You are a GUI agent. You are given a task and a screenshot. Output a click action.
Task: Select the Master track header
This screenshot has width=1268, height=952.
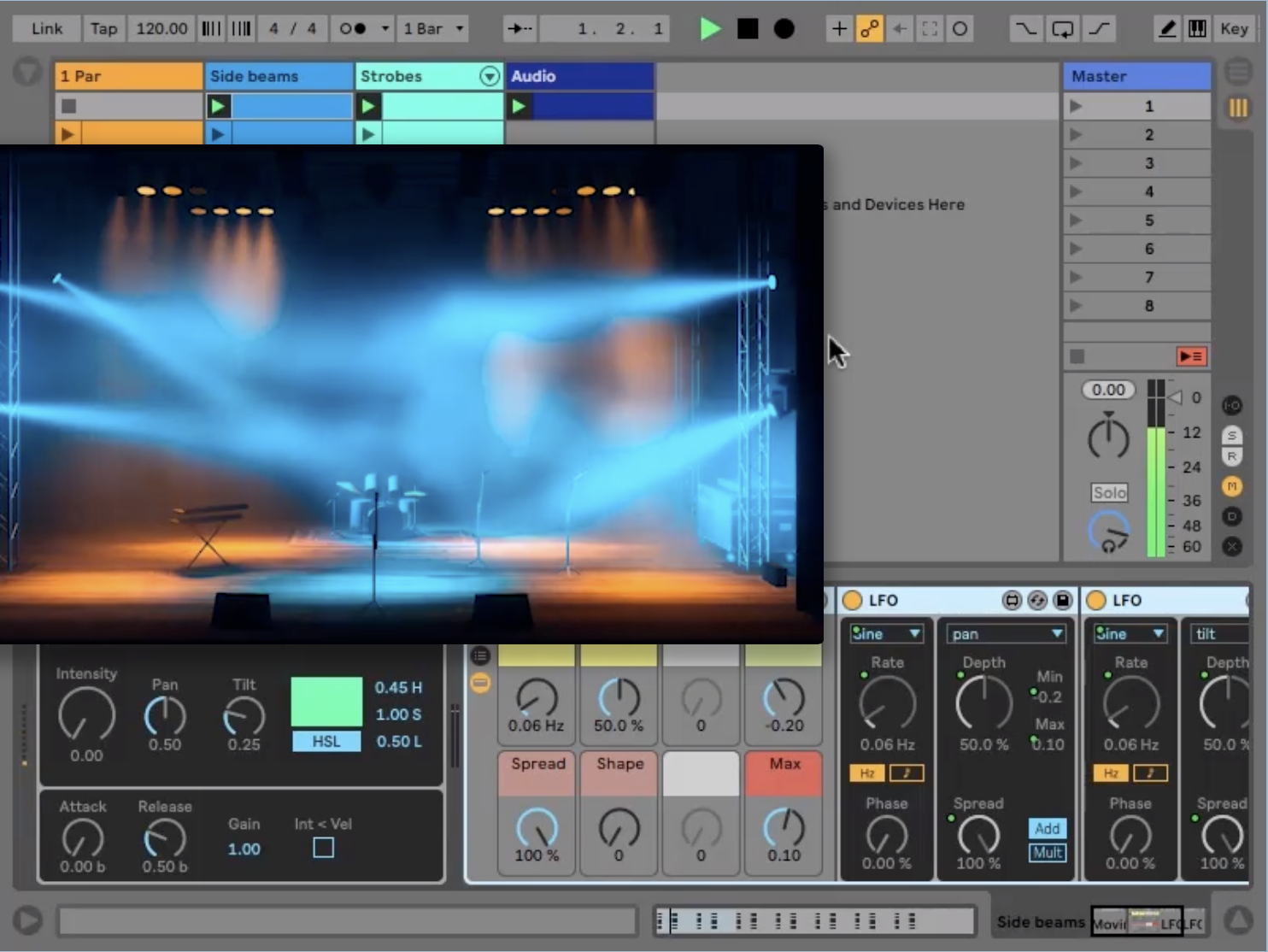(x=1136, y=76)
